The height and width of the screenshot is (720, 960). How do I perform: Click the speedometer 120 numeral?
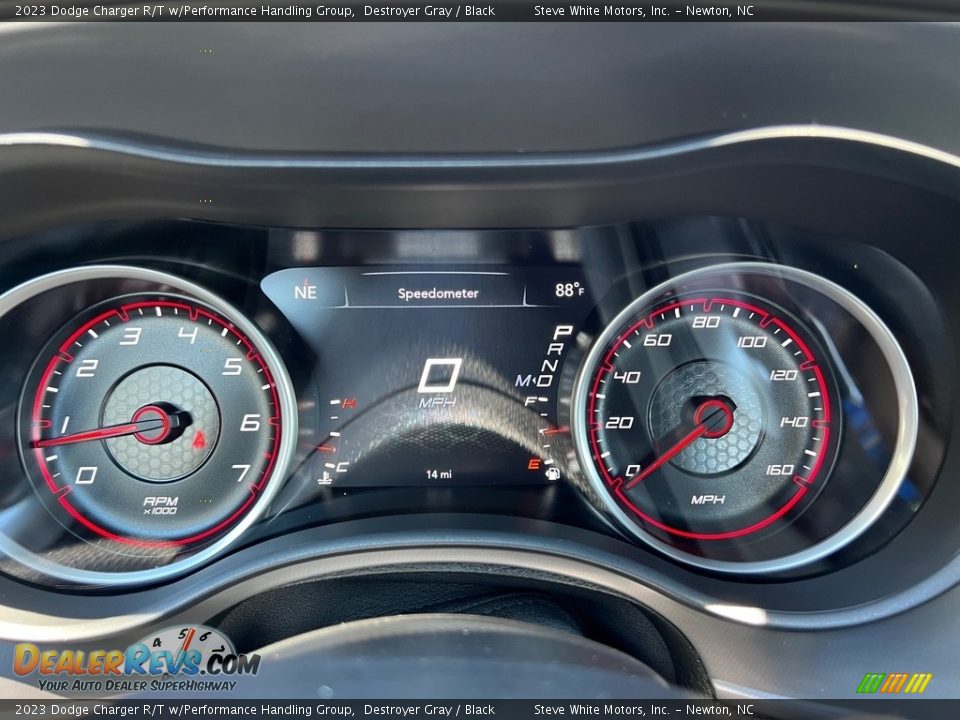tap(784, 375)
